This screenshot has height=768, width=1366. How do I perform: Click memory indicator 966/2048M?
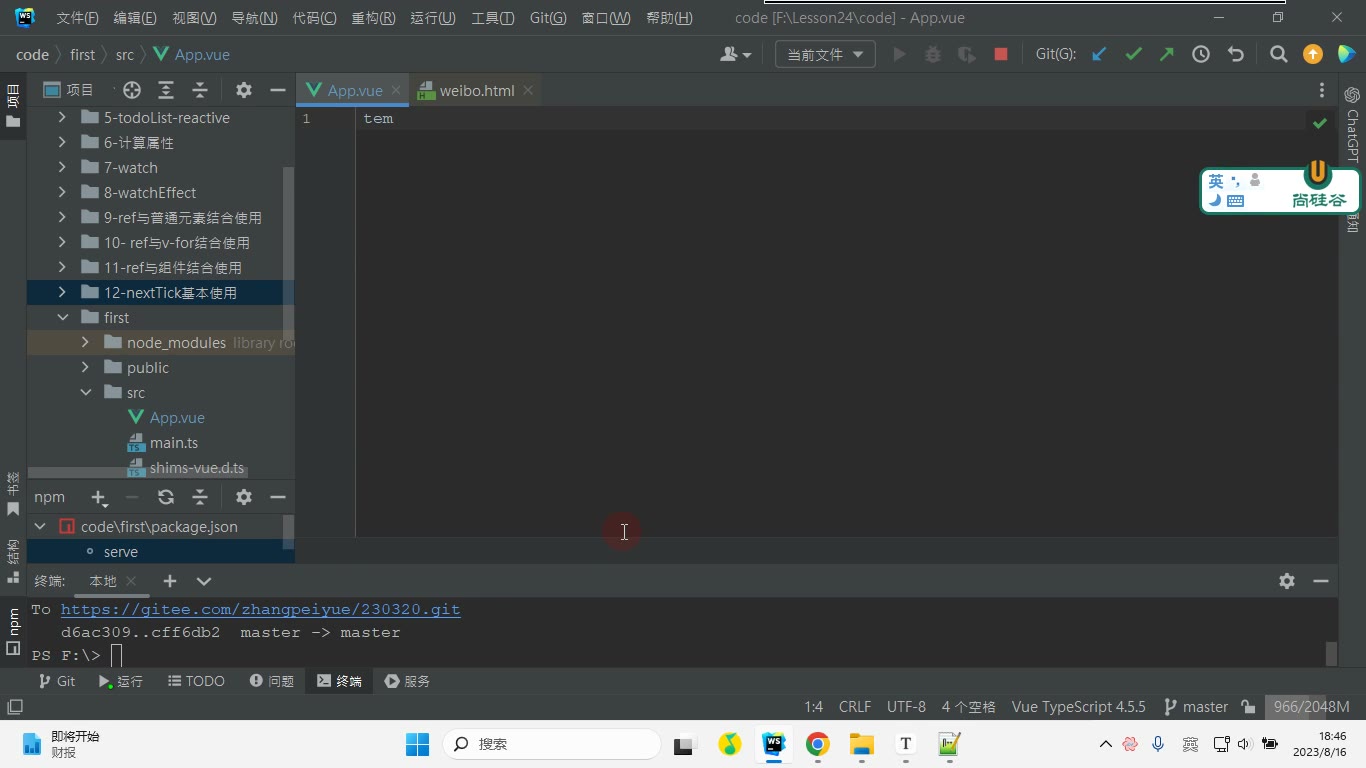[1311, 707]
